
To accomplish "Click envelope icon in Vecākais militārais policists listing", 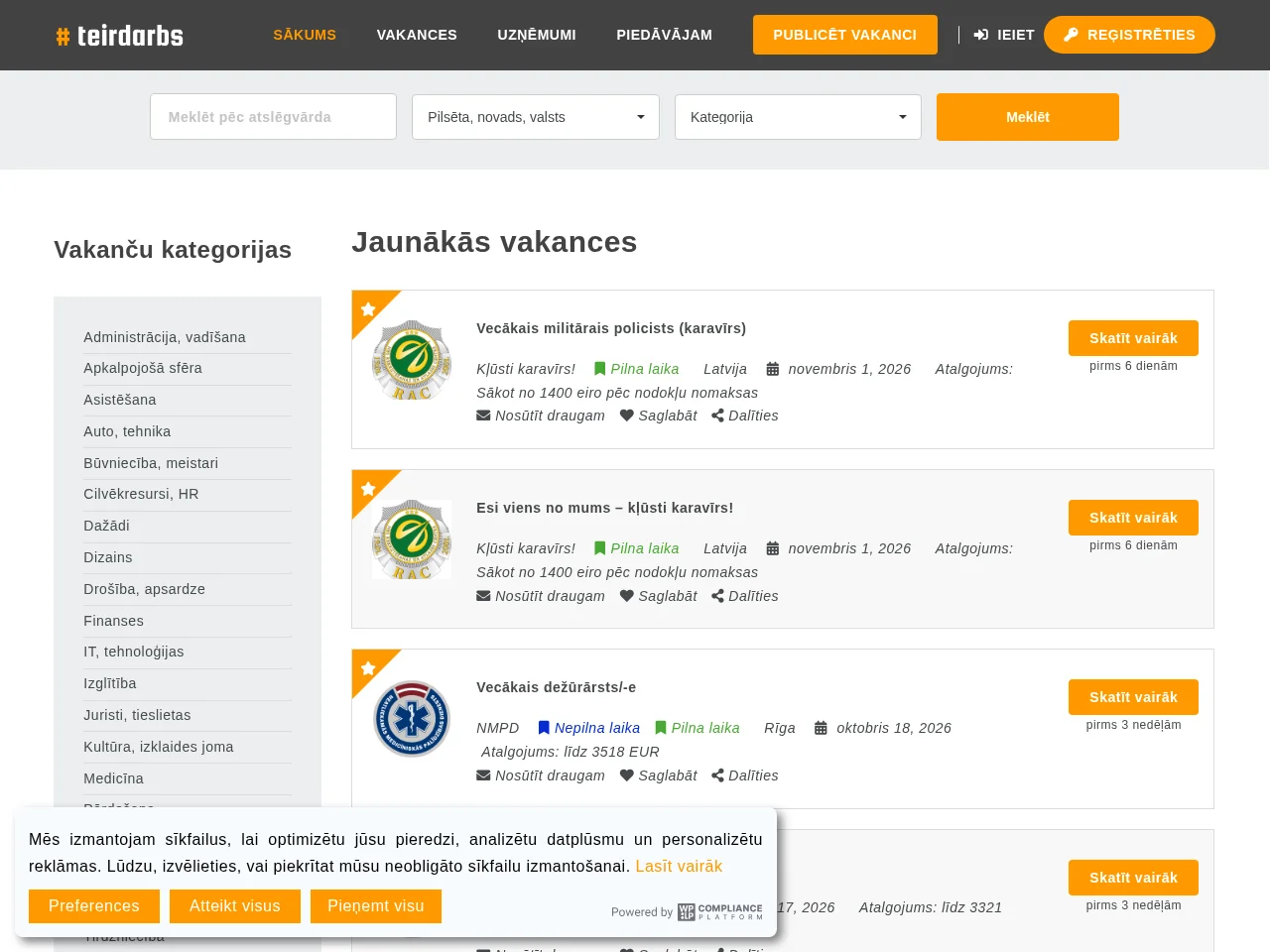I will 483,416.
